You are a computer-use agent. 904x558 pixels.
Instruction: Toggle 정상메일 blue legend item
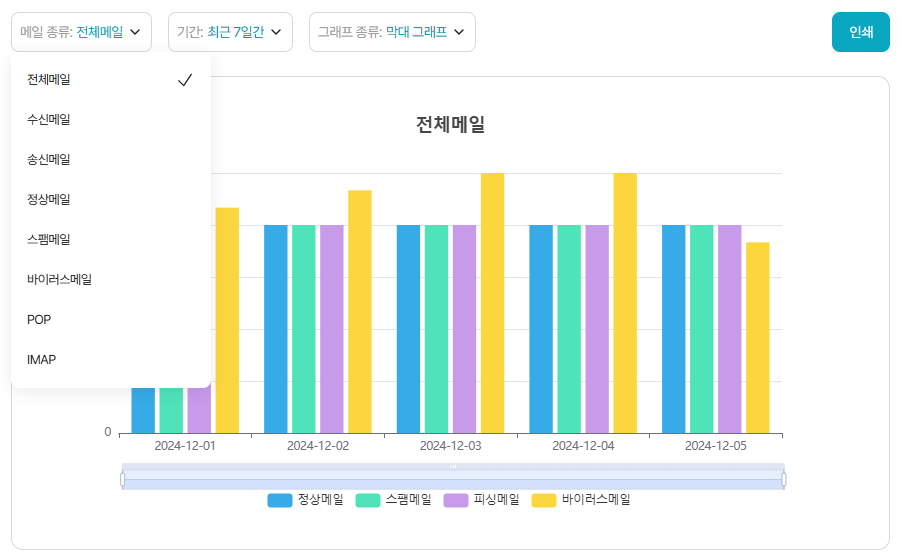(x=305, y=500)
